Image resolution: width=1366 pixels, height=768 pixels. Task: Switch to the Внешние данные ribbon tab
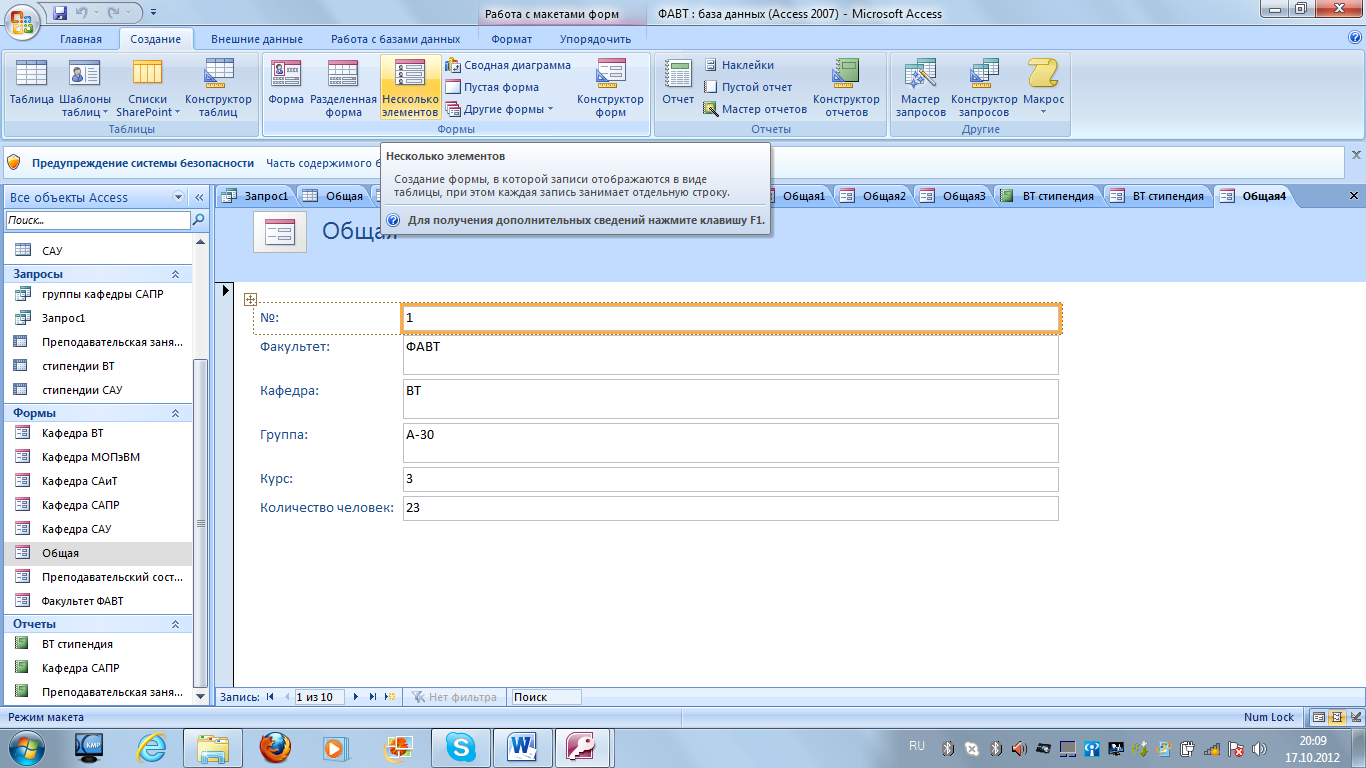(x=257, y=39)
